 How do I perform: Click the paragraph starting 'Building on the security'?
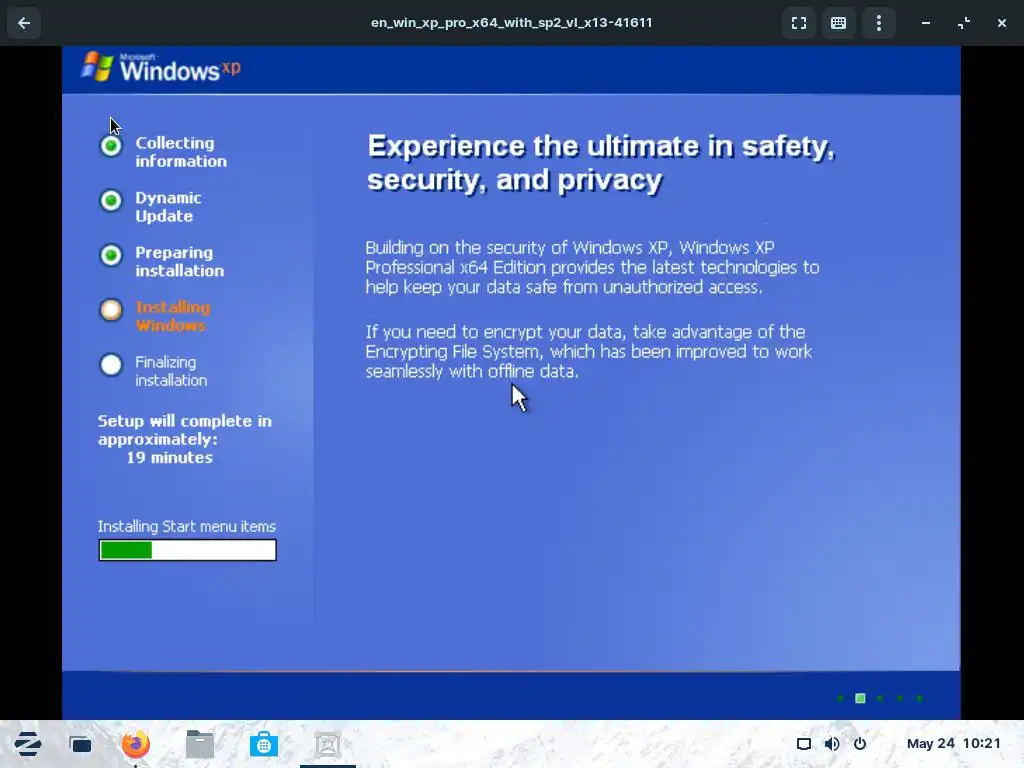point(592,267)
